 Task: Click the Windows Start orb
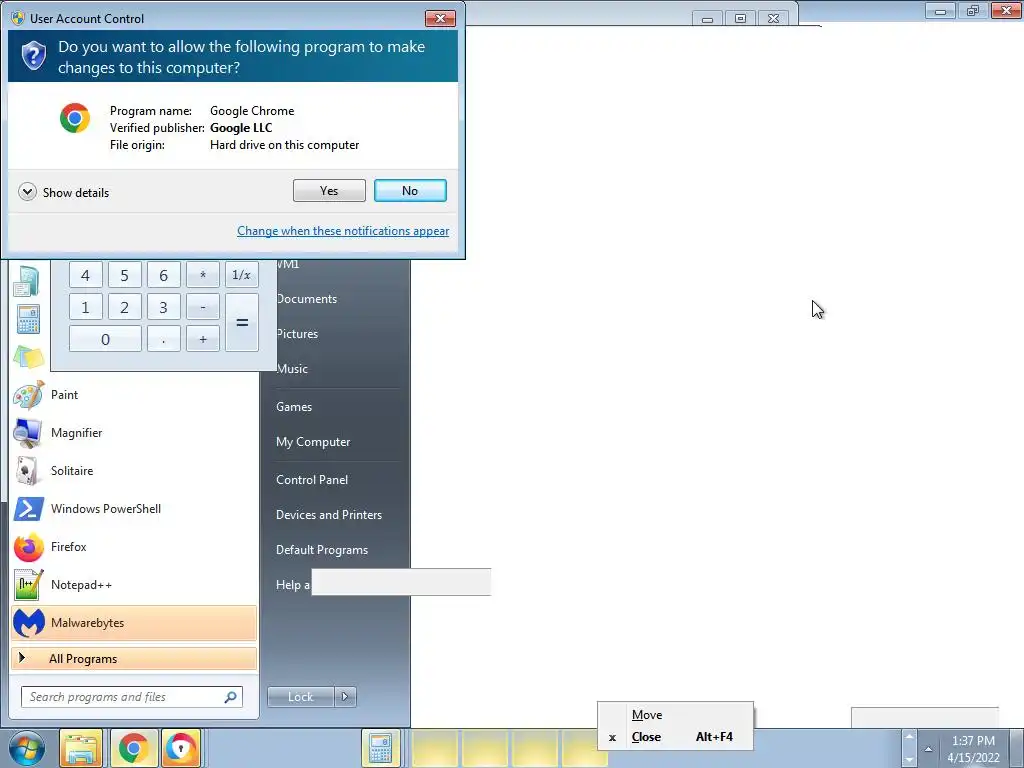(x=26, y=748)
